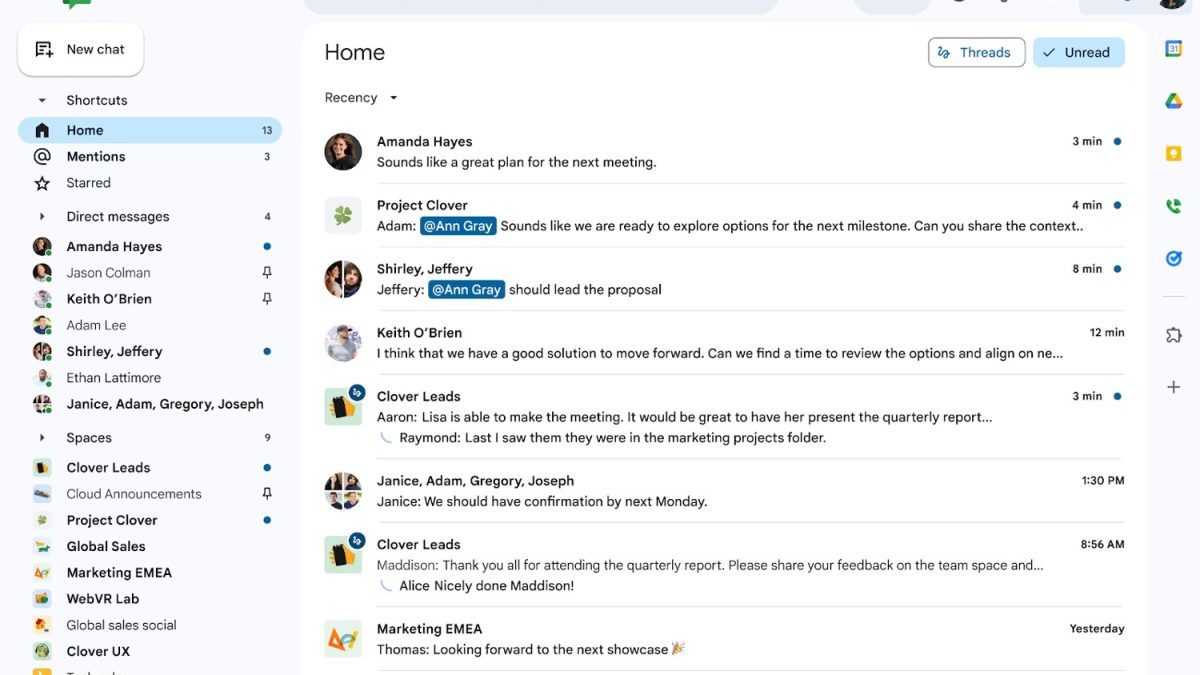Open the phone Voice side panel icon
The image size is (1200, 675).
pos(1174,206)
